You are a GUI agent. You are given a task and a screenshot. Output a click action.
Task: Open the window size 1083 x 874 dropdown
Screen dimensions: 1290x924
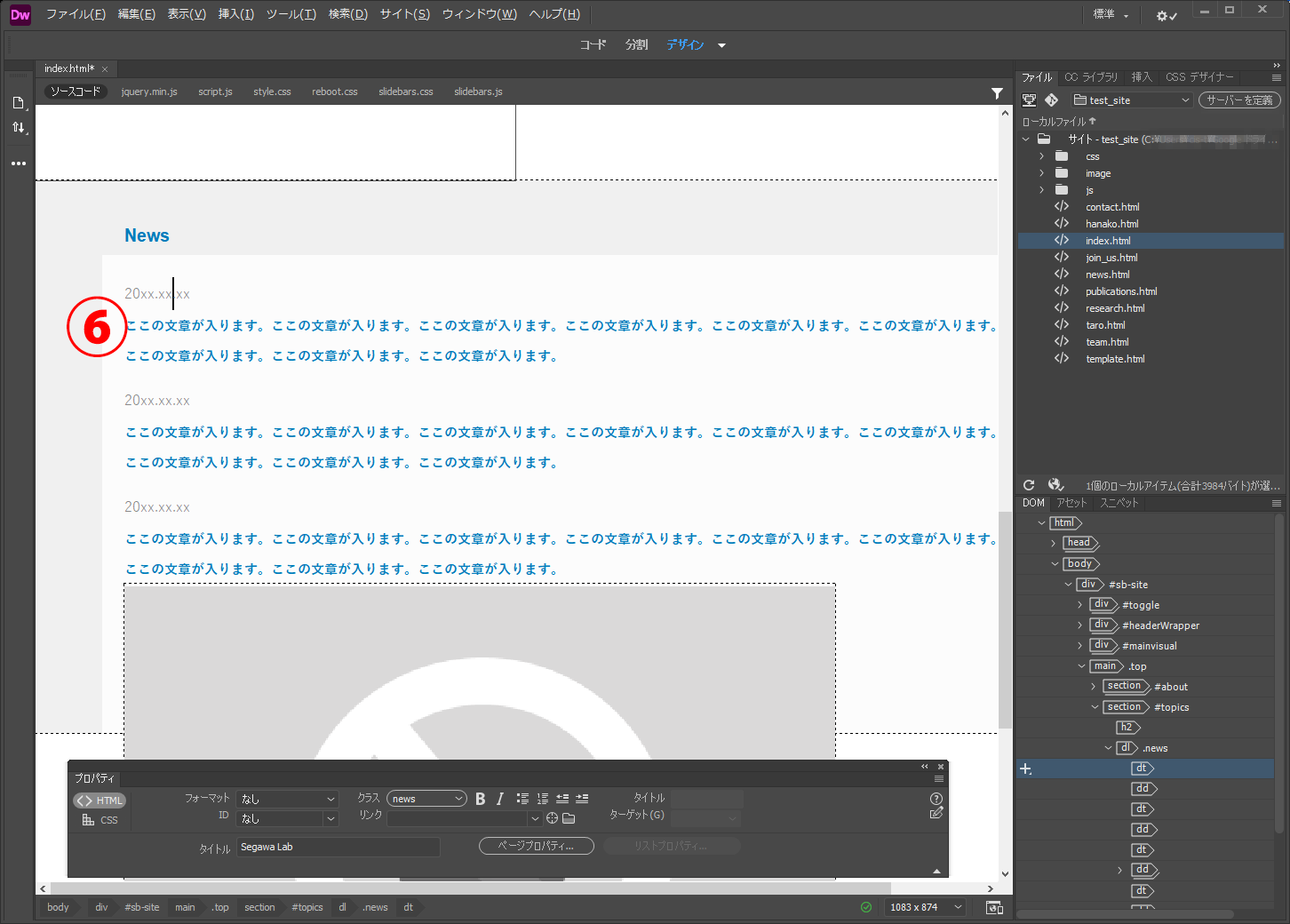pyautogui.click(x=926, y=907)
